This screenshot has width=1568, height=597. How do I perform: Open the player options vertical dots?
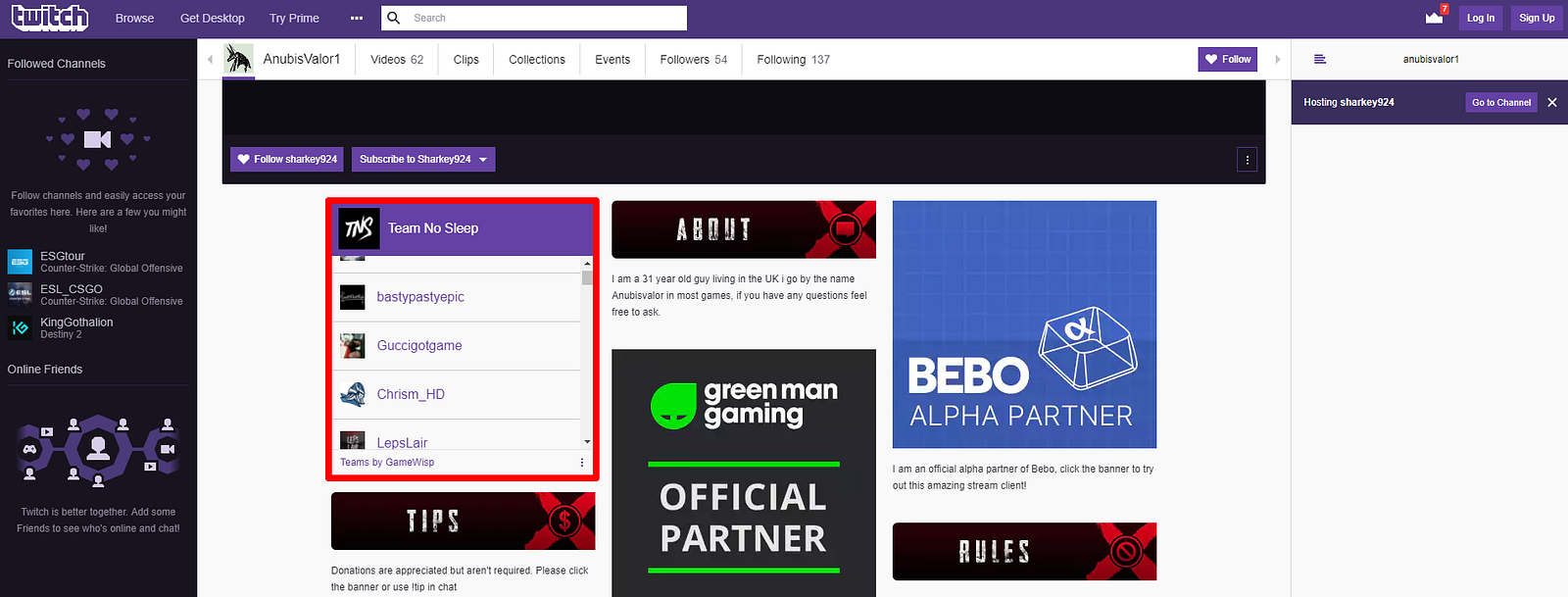point(1247,160)
